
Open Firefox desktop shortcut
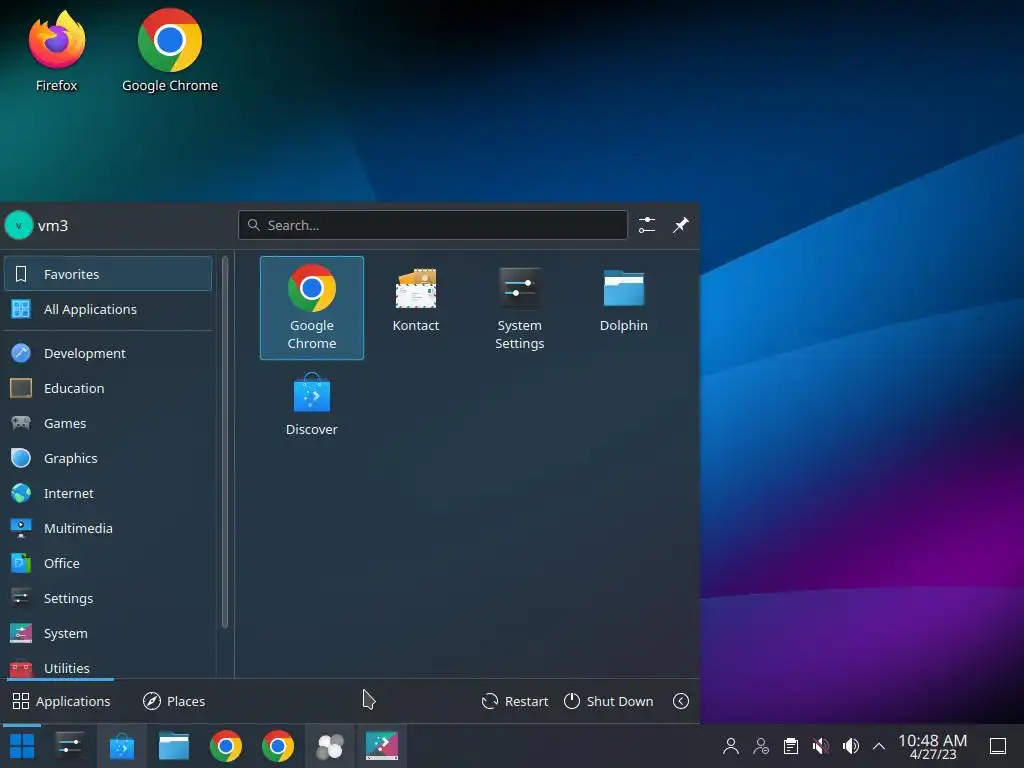(x=56, y=51)
